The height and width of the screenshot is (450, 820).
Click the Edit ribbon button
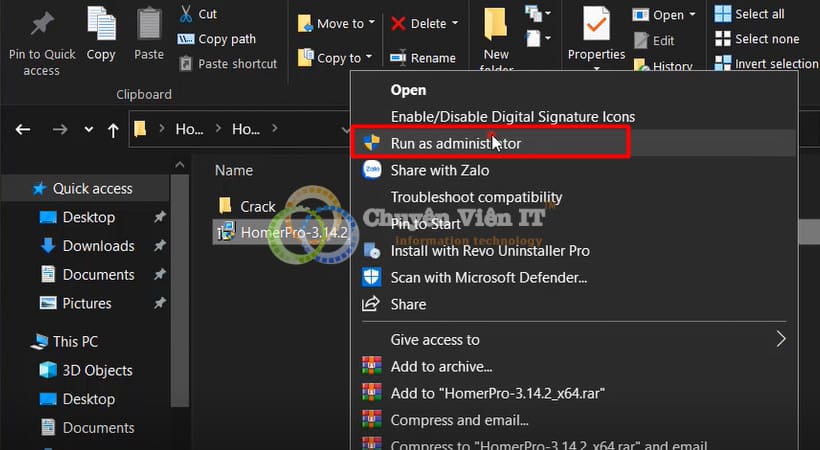click(x=654, y=40)
